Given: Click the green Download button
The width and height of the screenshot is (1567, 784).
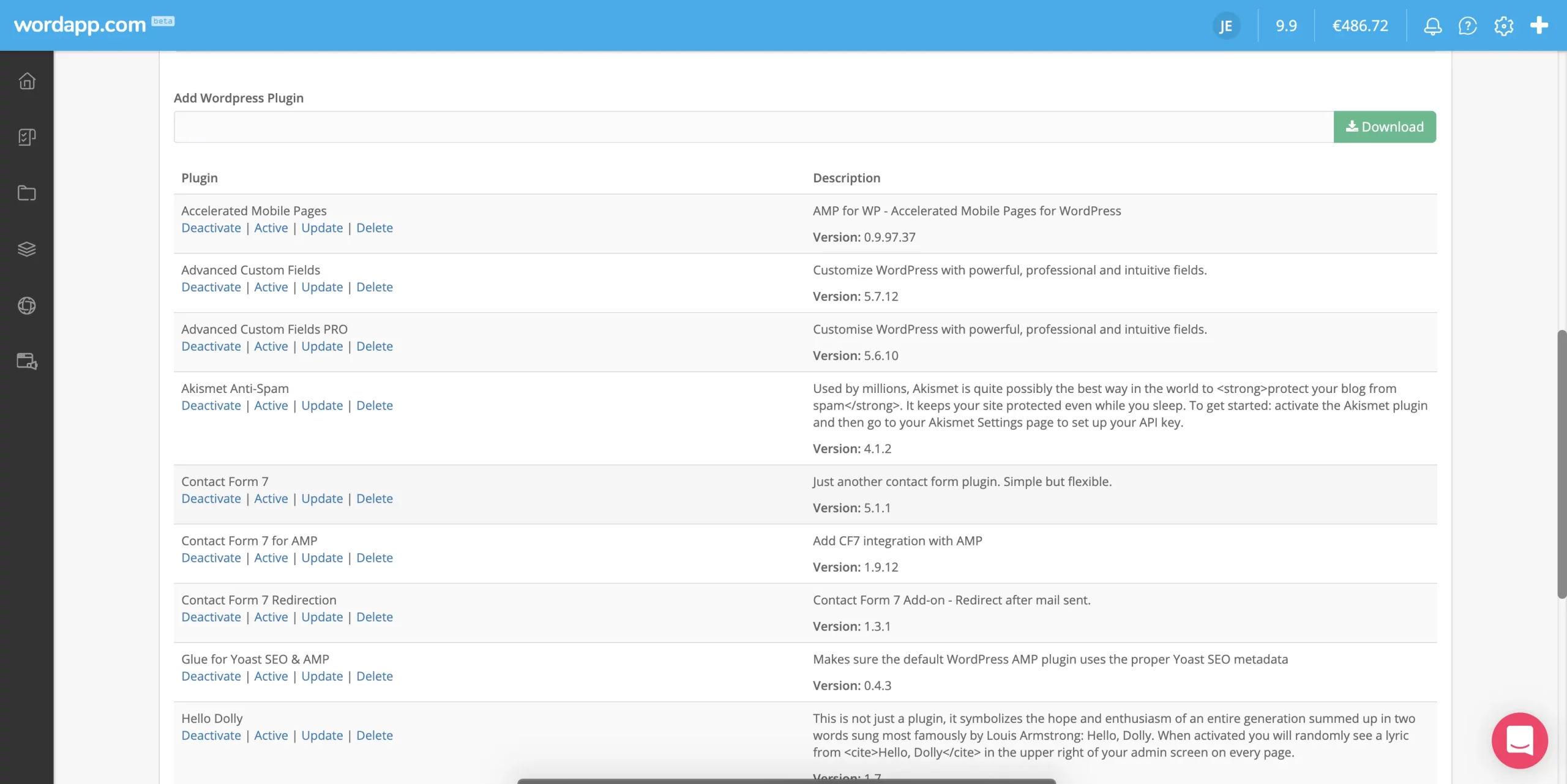Looking at the screenshot, I should 1385,127.
